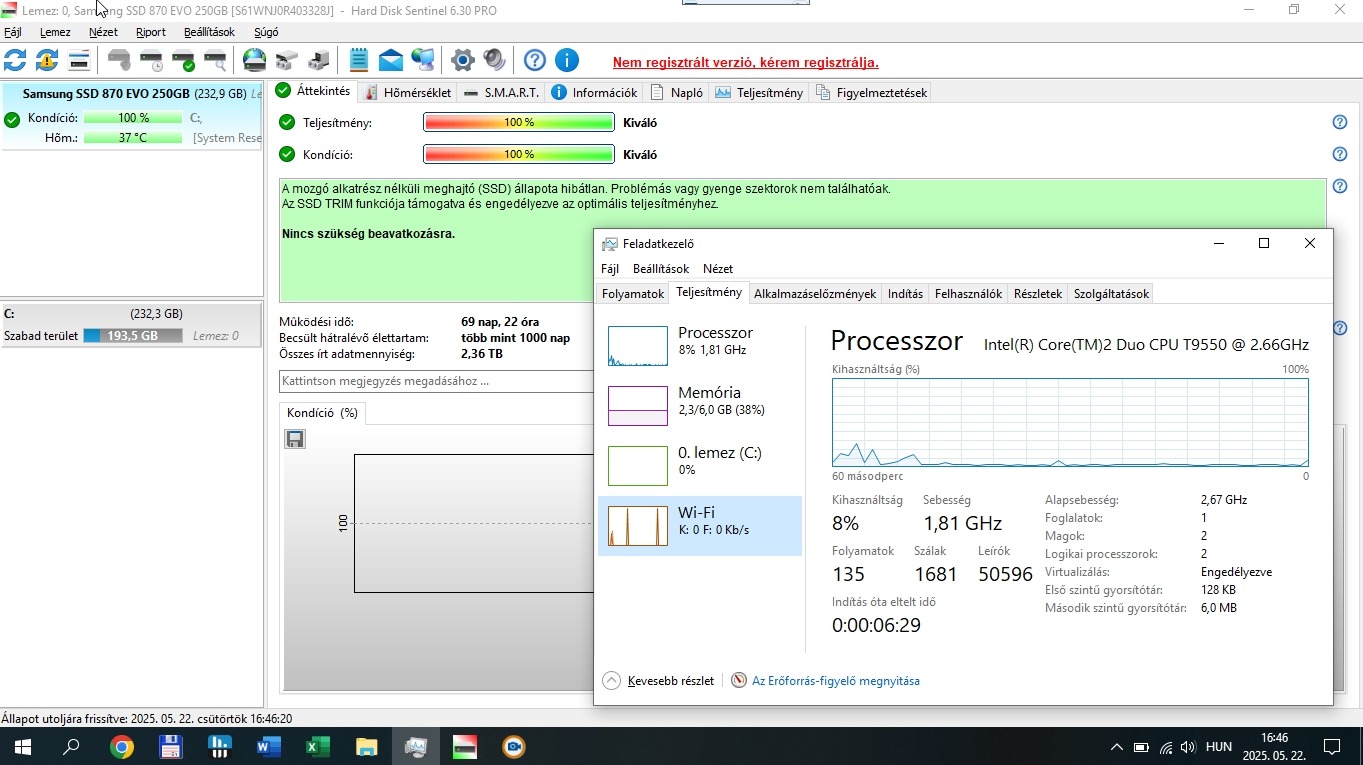Open Google Chrome from the taskbar
The height and width of the screenshot is (765, 1363).
click(x=122, y=747)
